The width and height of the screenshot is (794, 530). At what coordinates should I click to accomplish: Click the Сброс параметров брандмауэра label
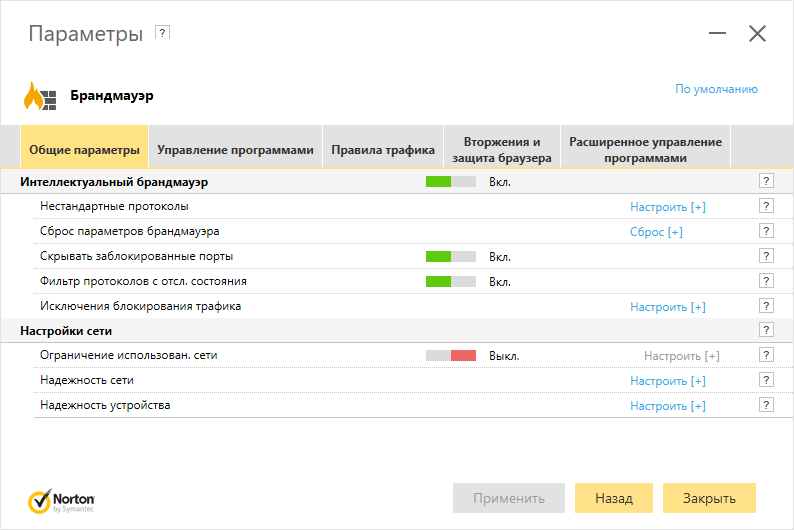tap(130, 231)
